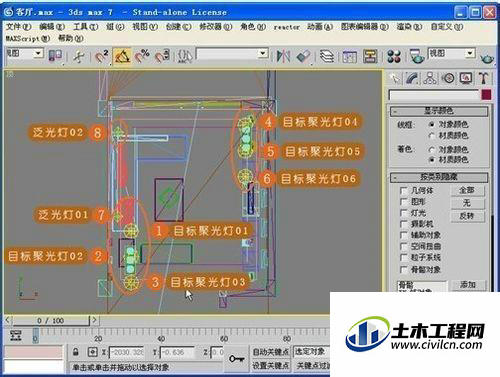Click the 全部 (All) button
500x377 pixels.
pyautogui.click(x=467, y=190)
